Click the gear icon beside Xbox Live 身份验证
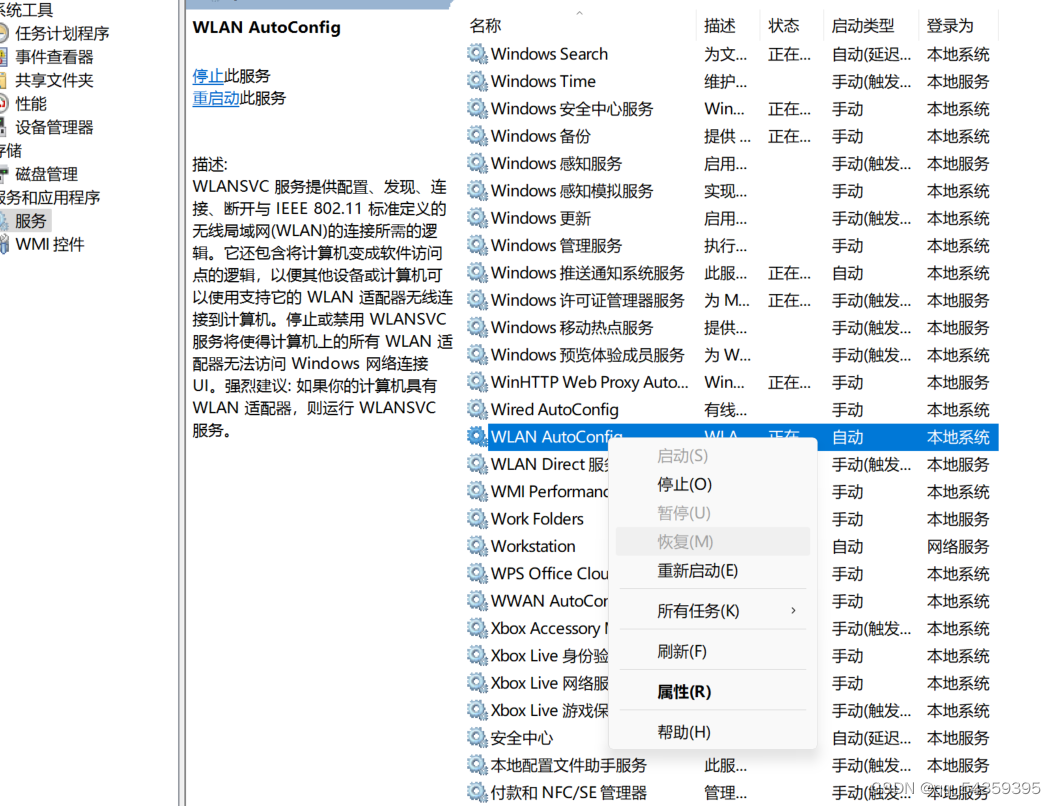 point(477,656)
